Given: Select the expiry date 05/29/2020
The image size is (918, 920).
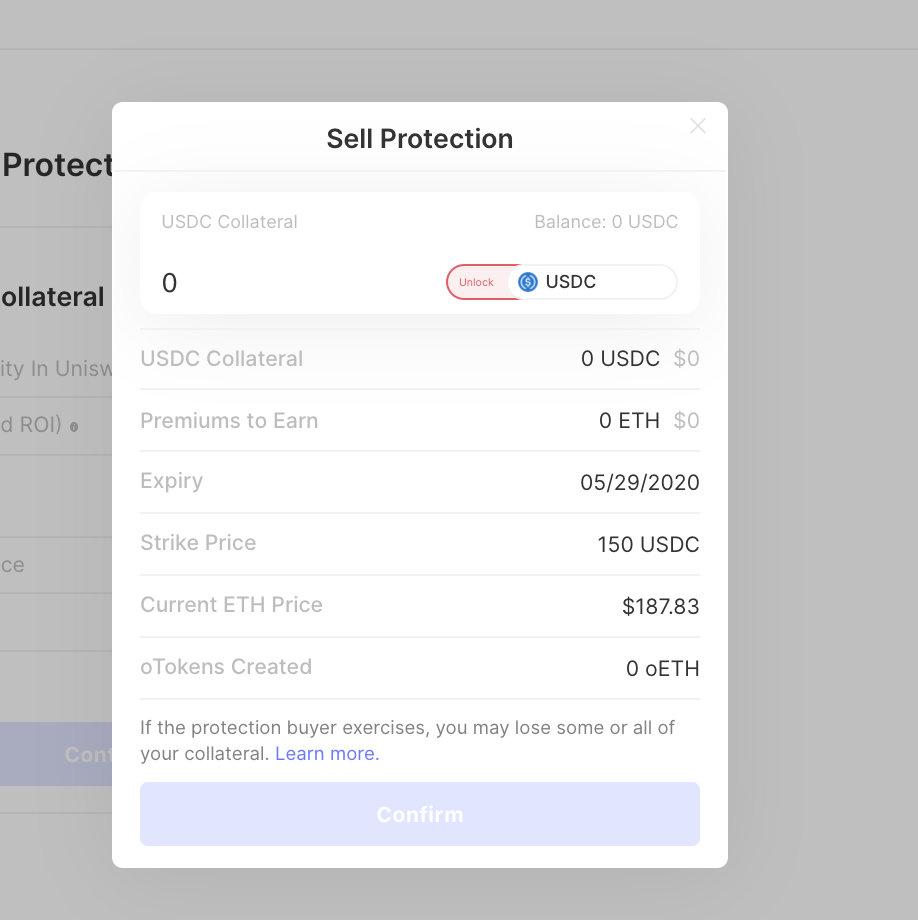Looking at the screenshot, I should [640, 483].
